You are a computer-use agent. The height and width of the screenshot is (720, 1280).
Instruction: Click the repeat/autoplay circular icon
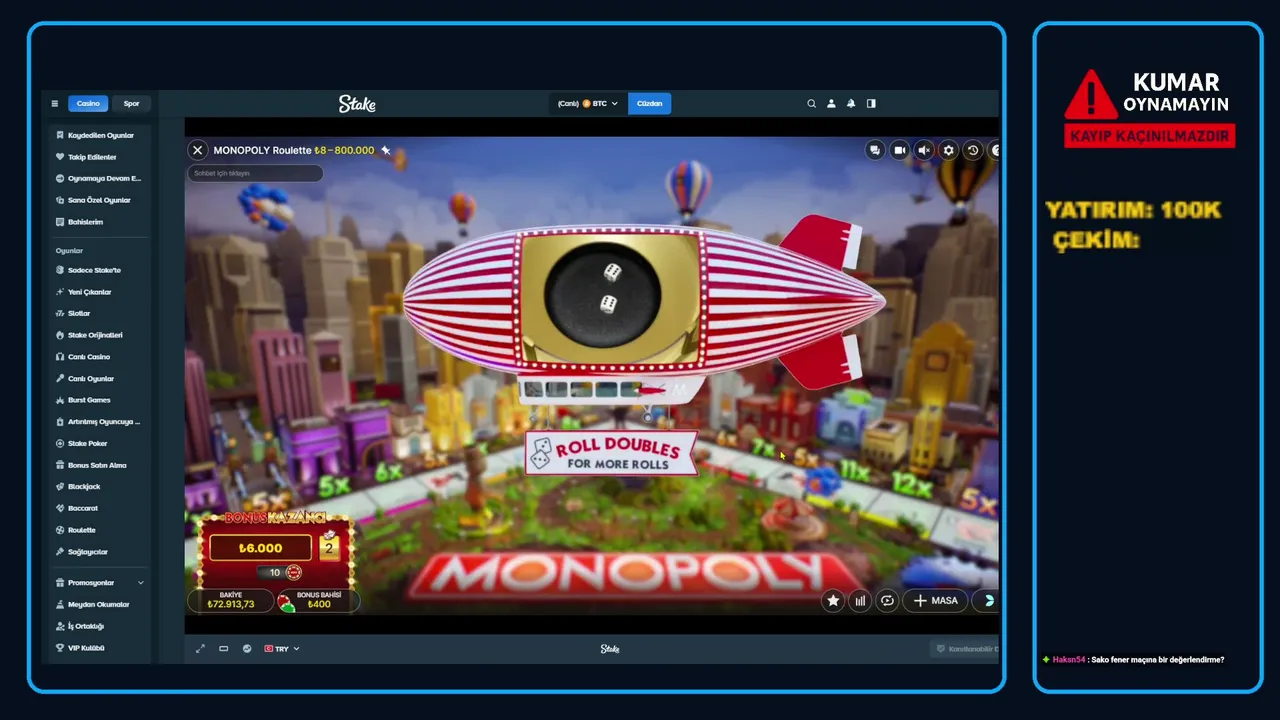(x=887, y=601)
